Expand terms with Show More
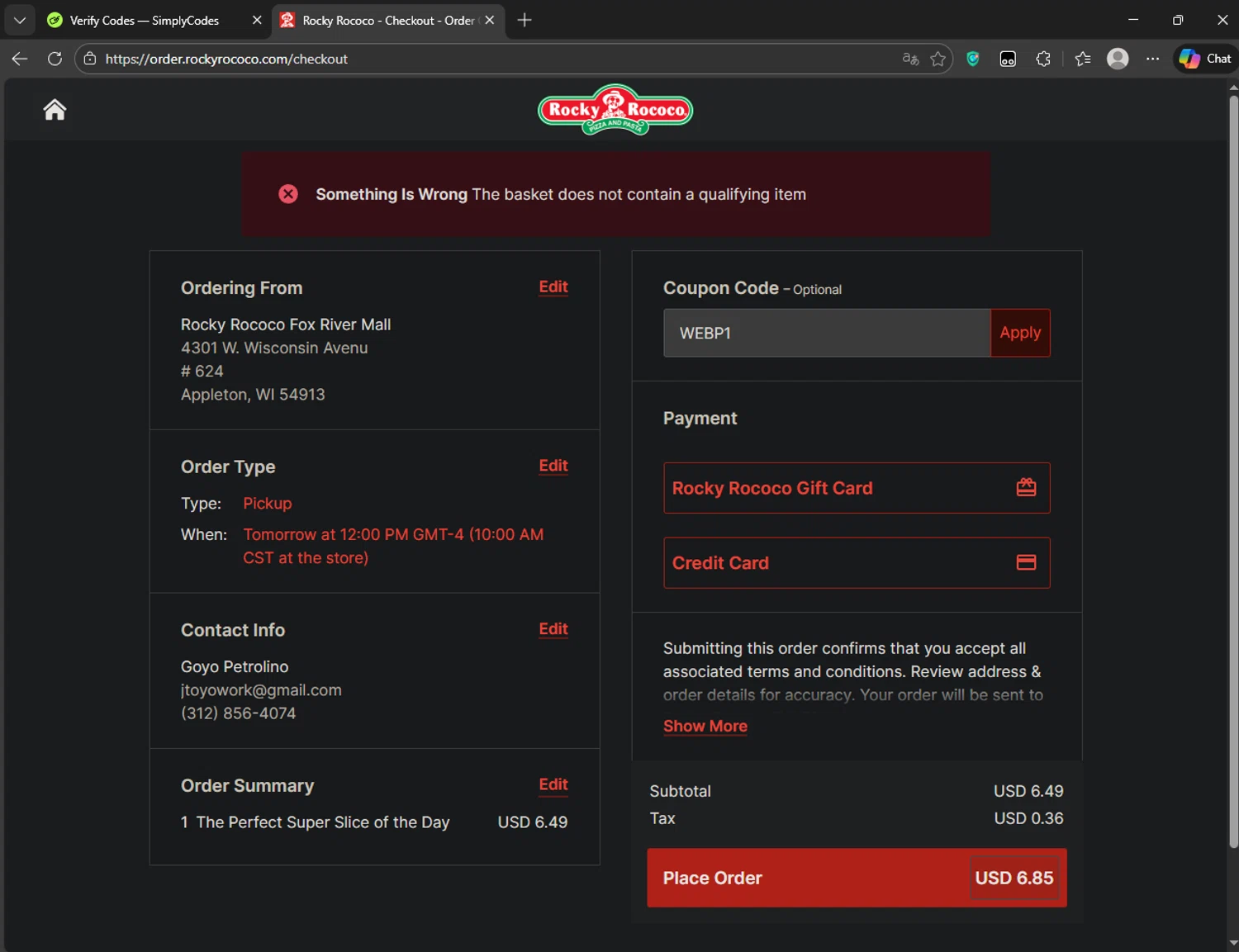Screen dimensions: 1239x952 click(705, 727)
